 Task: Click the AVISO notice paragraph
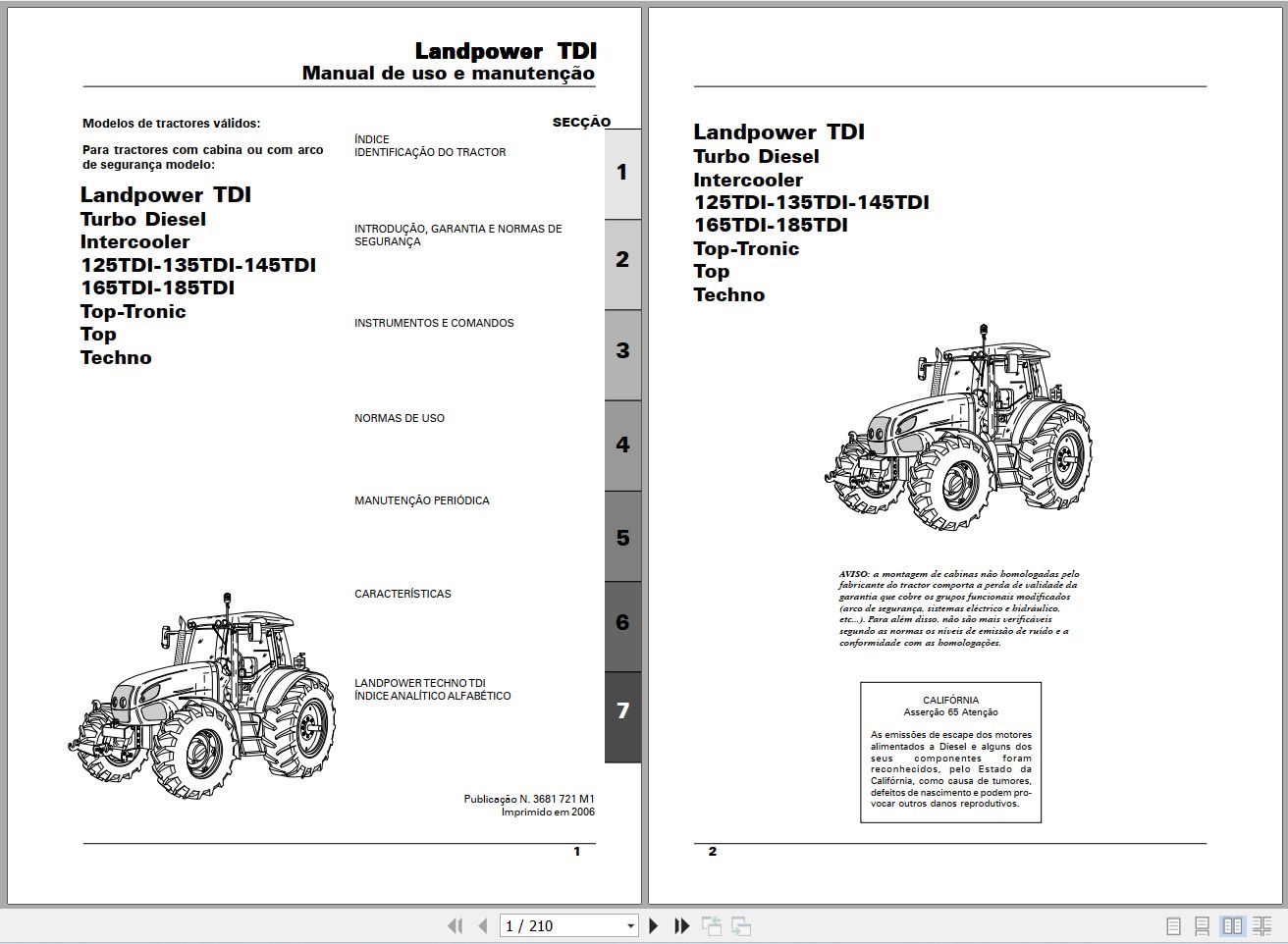(958, 608)
